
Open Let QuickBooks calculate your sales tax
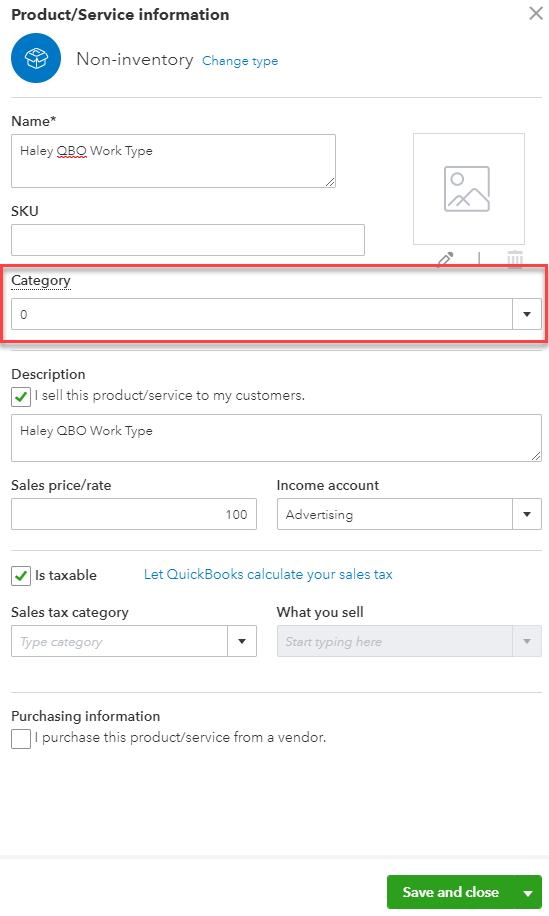point(268,574)
